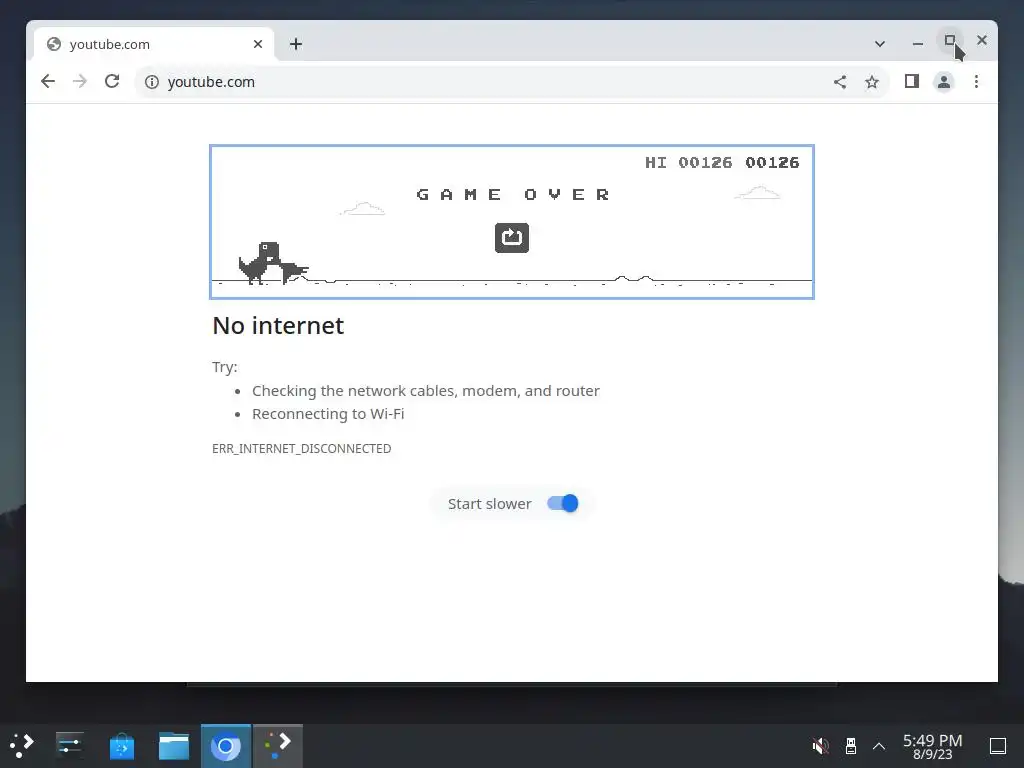Open the second launcher taskbar entry
The image size is (1024, 768).
coord(278,746)
